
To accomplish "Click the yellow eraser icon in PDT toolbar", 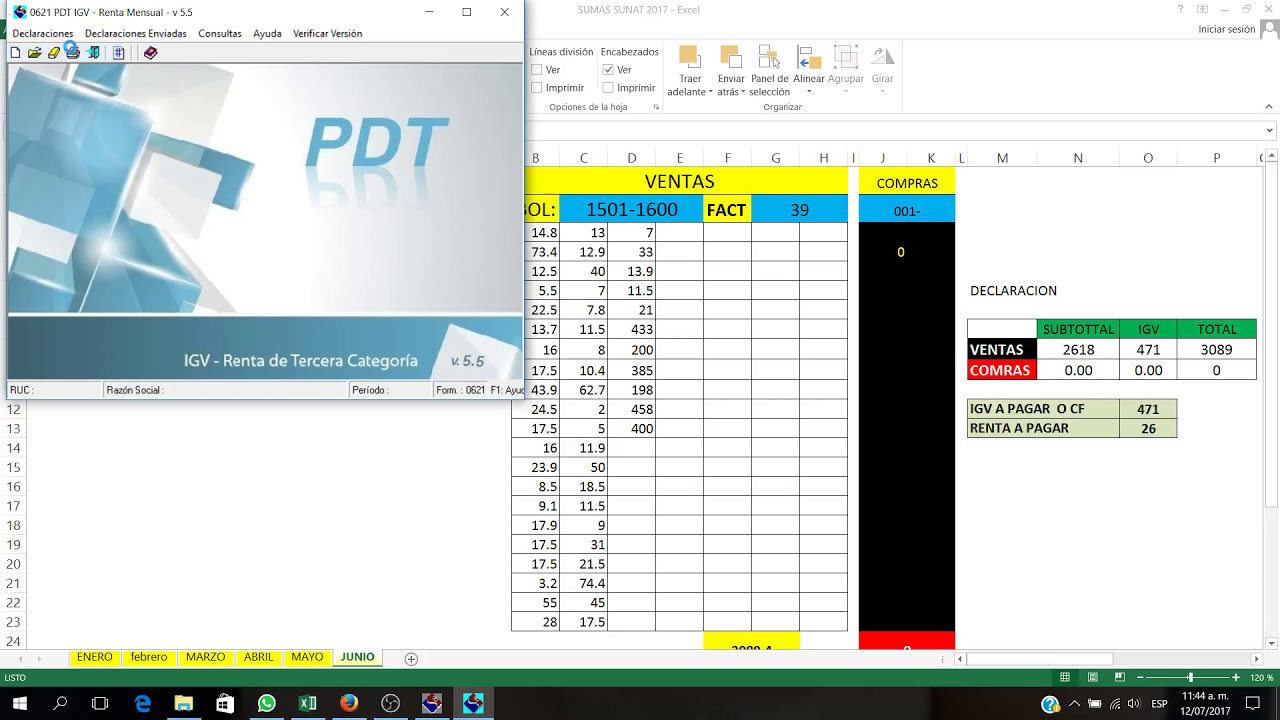I will (x=54, y=53).
